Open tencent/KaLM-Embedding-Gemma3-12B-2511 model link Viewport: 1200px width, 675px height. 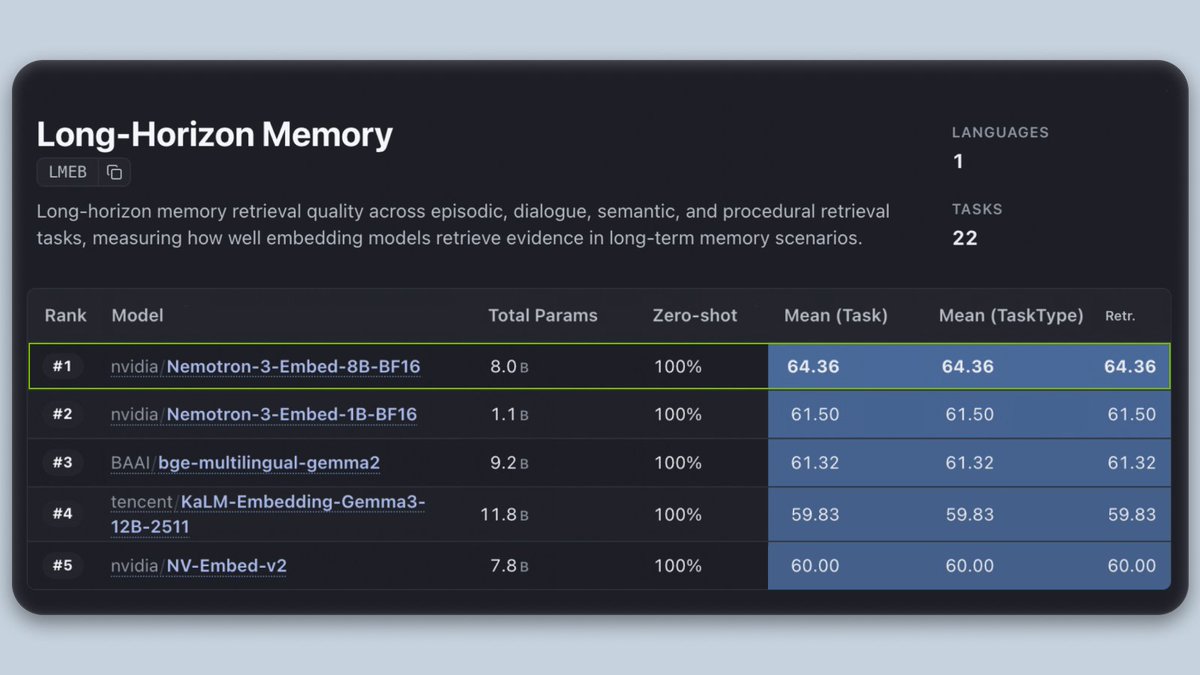(x=268, y=514)
